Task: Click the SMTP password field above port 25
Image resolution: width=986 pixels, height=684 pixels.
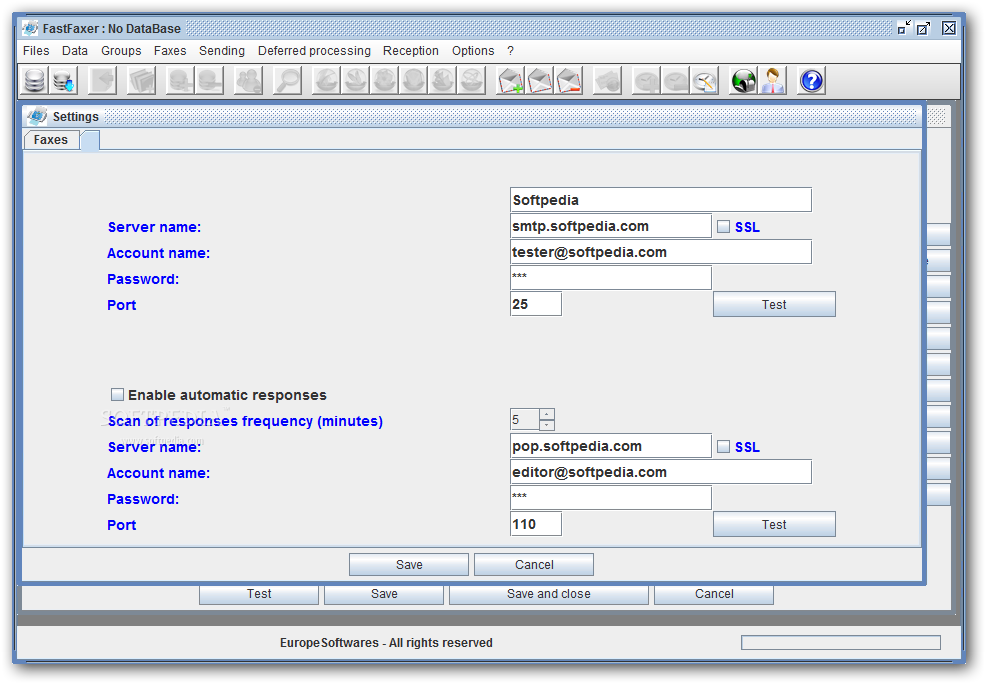Action: (611, 278)
